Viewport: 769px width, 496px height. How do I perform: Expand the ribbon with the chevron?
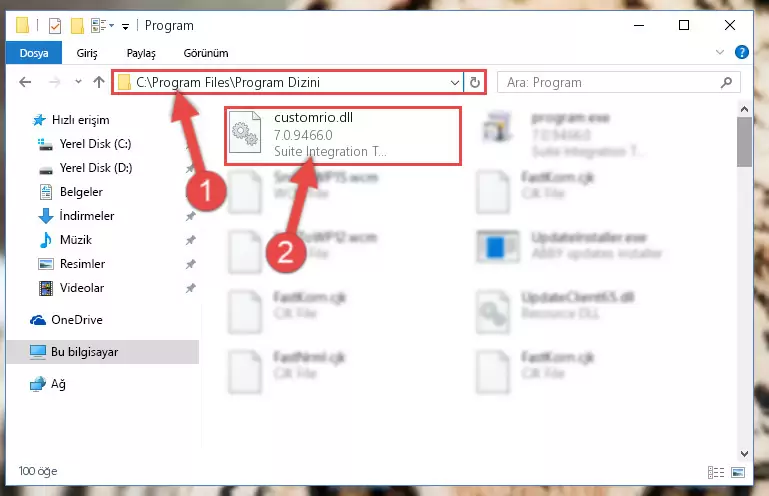[x=719, y=52]
